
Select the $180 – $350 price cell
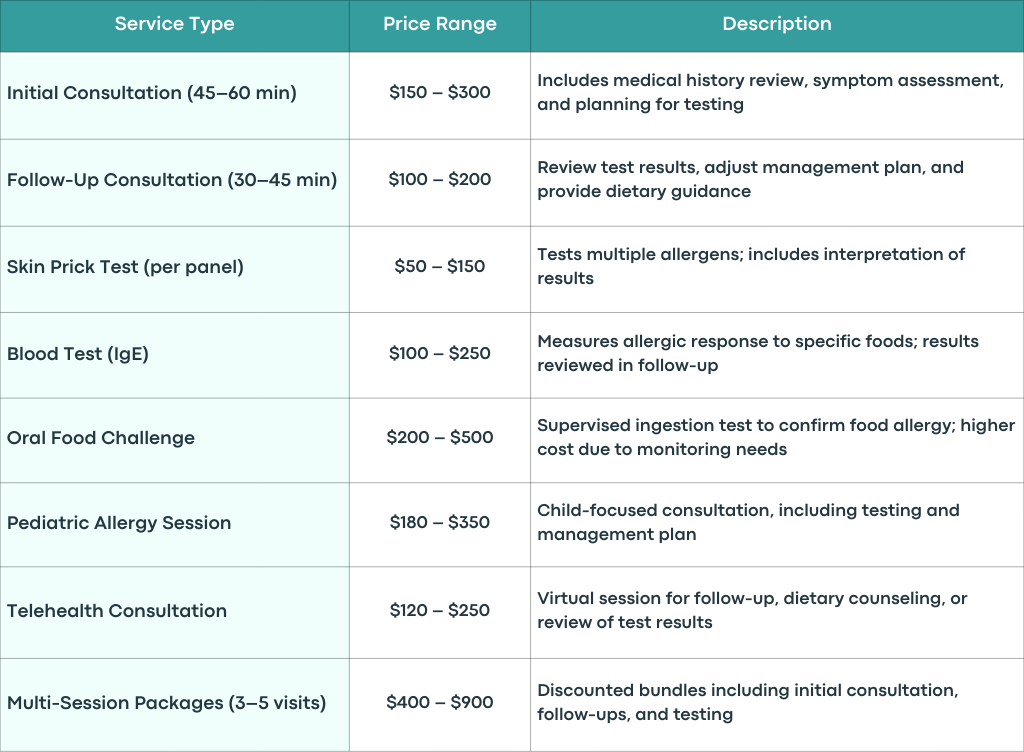pos(440,525)
